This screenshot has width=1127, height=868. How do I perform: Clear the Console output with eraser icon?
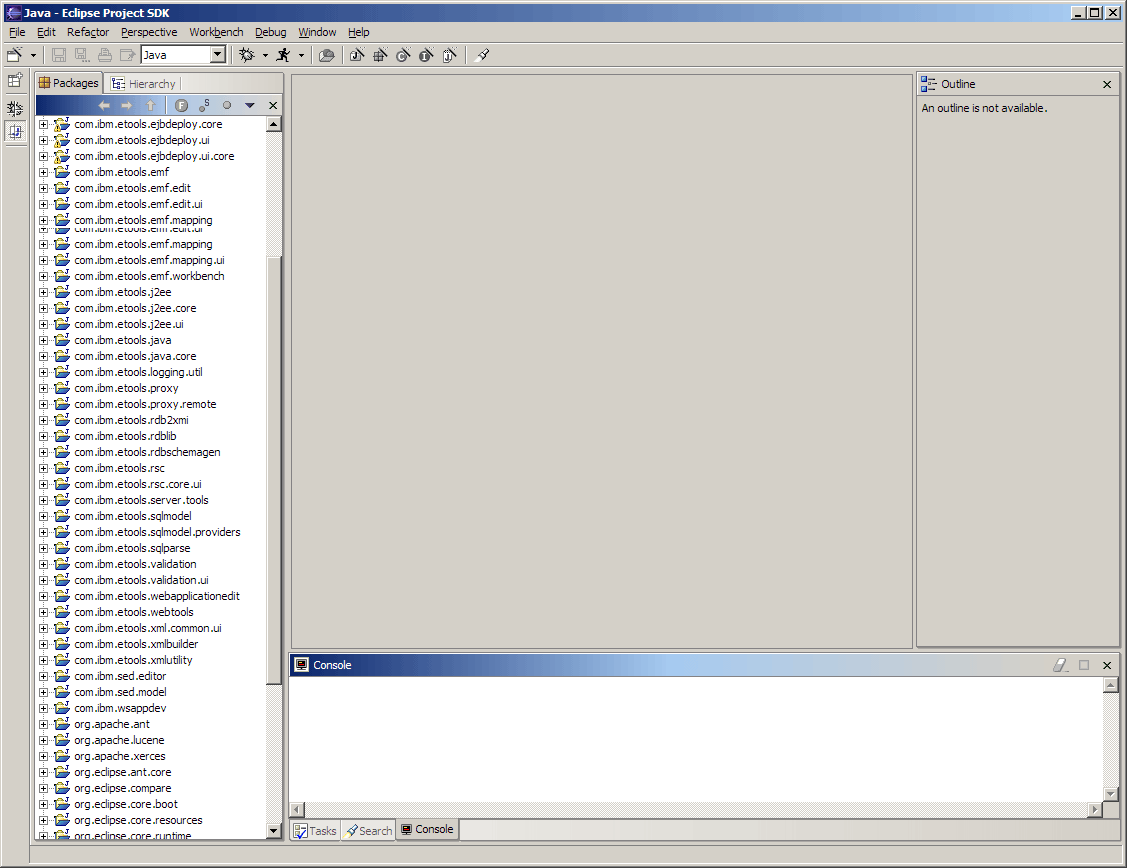point(1060,665)
